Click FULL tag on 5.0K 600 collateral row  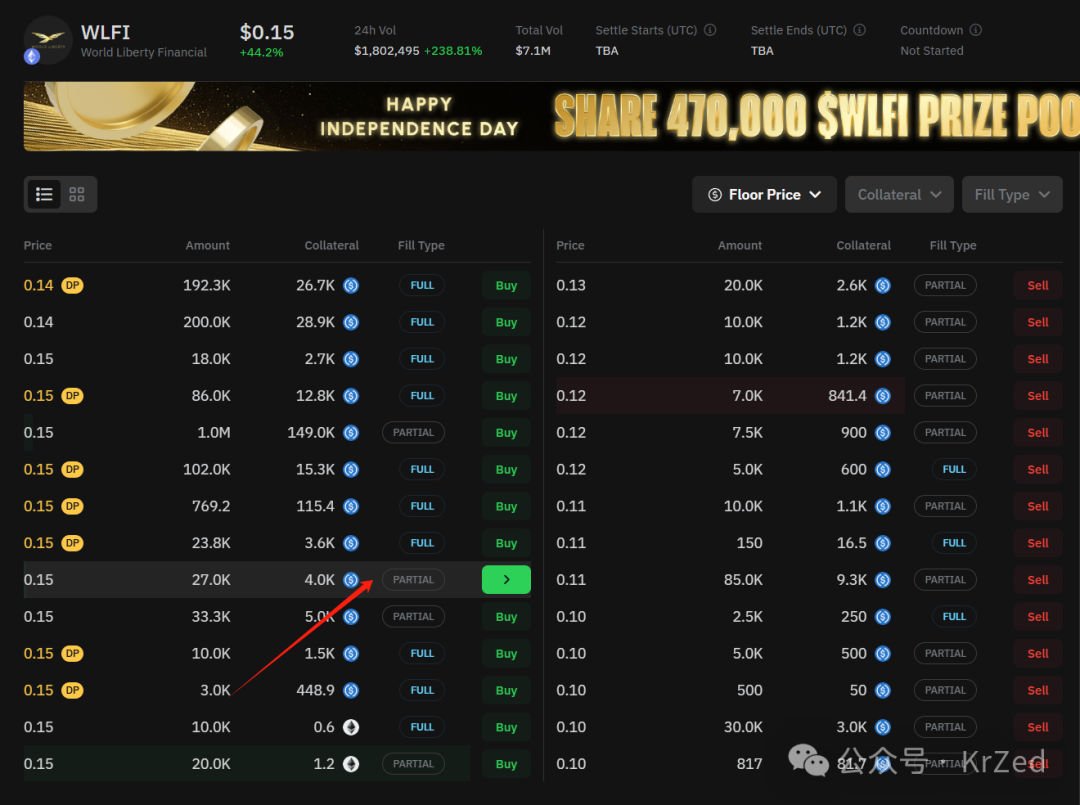click(954, 470)
